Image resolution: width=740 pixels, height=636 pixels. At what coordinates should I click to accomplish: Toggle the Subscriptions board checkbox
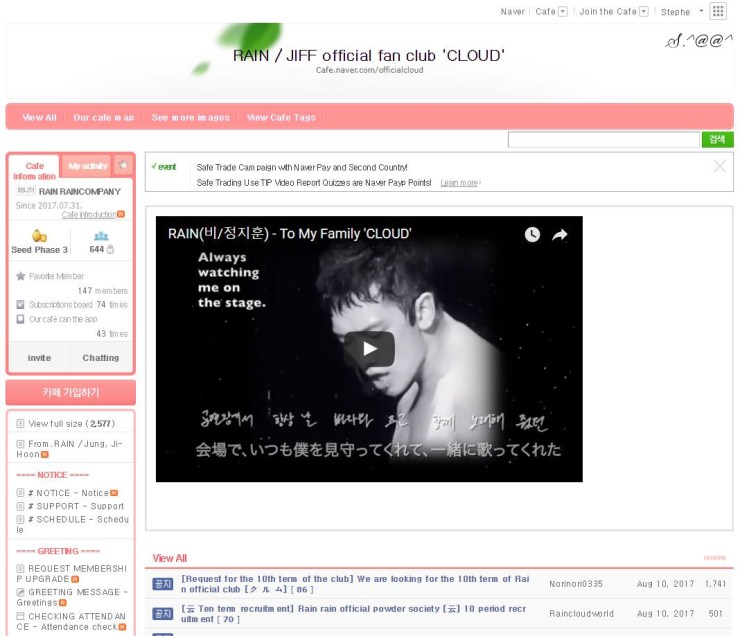click(x=21, y=304)
